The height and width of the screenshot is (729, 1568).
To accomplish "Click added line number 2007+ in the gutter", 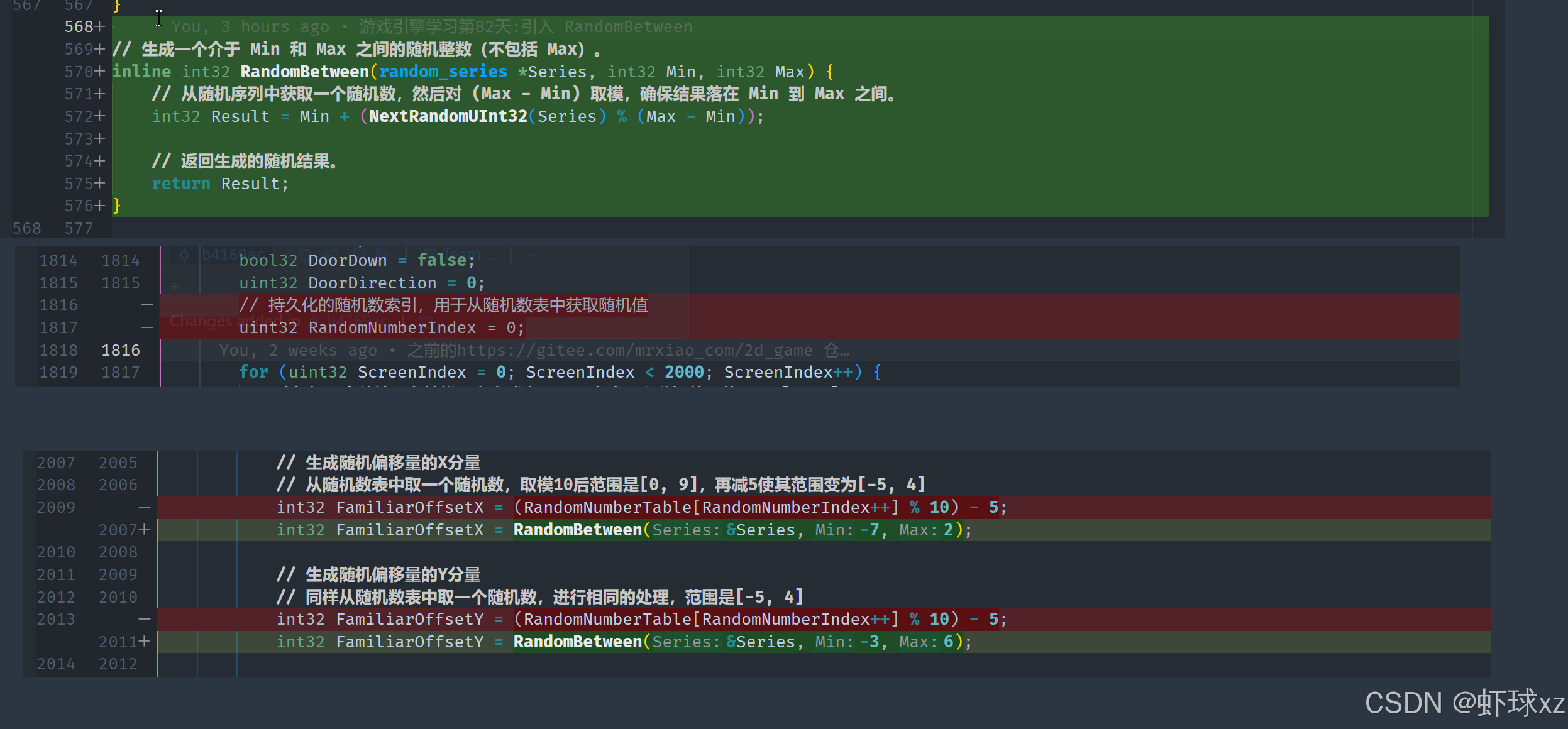I will pos(124,530).
